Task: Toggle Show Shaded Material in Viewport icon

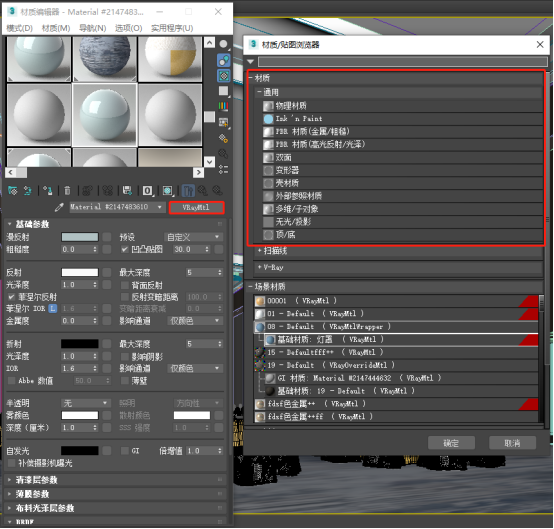Action: click(x=167, y=191)
